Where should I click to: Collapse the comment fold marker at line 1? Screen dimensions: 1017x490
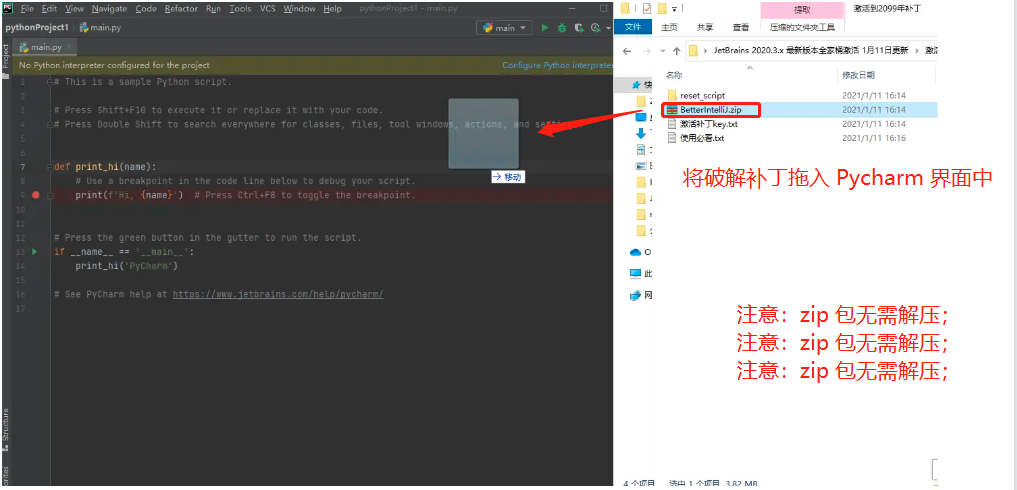coord(49,82)
